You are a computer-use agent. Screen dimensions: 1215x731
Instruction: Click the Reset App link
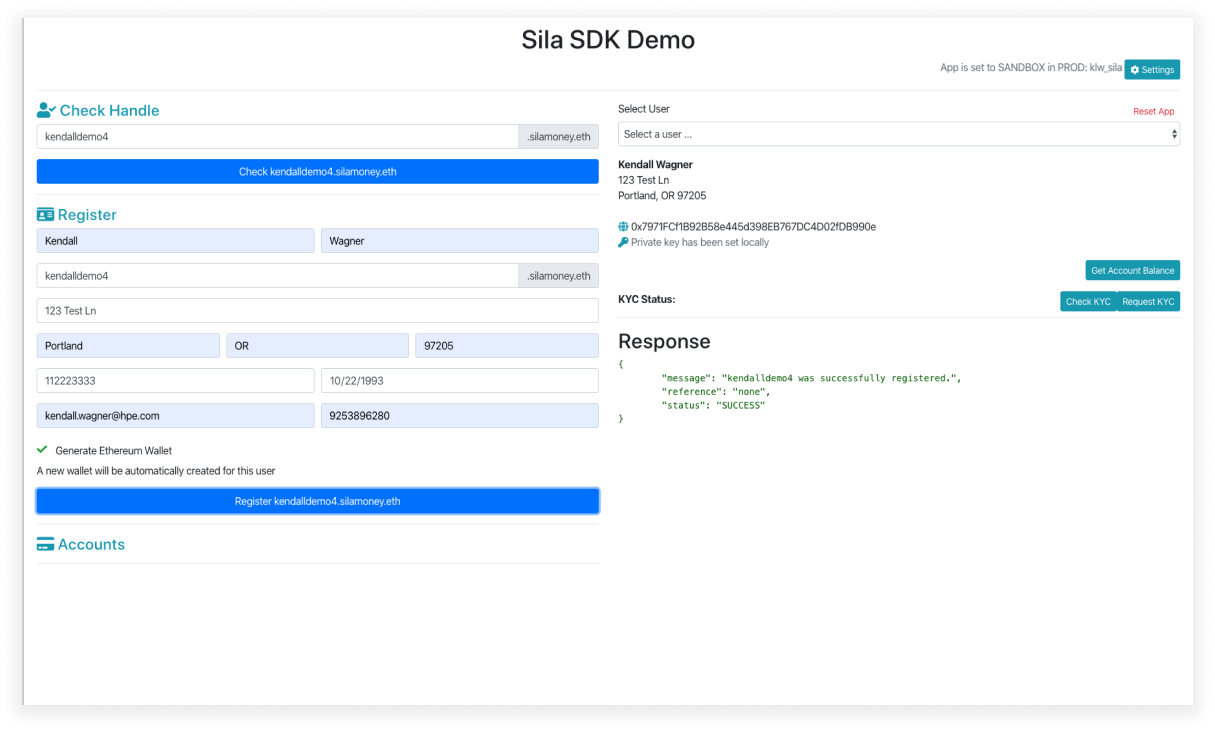[x=1153, y=112]
